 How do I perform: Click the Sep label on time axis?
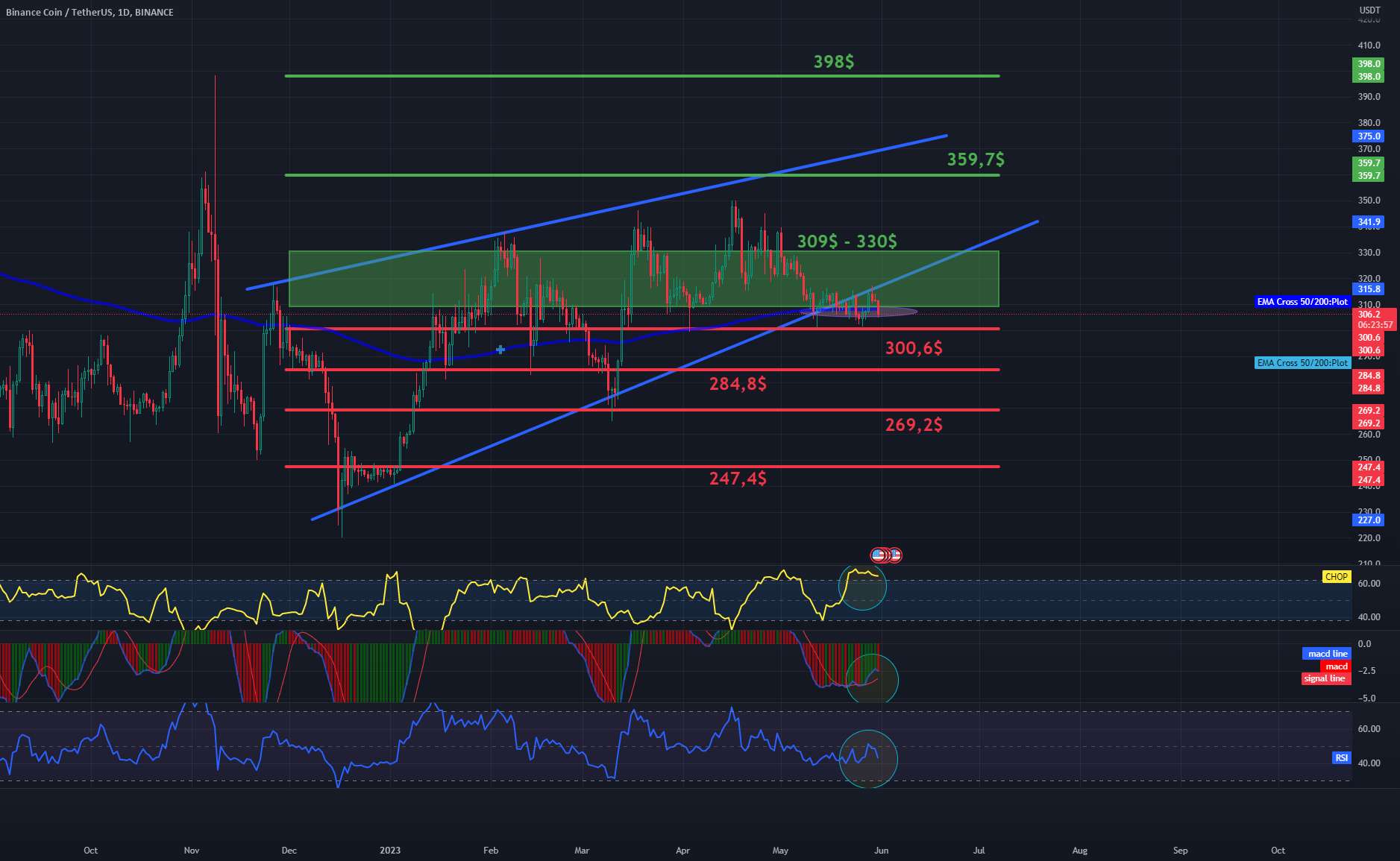point(1180,851)
